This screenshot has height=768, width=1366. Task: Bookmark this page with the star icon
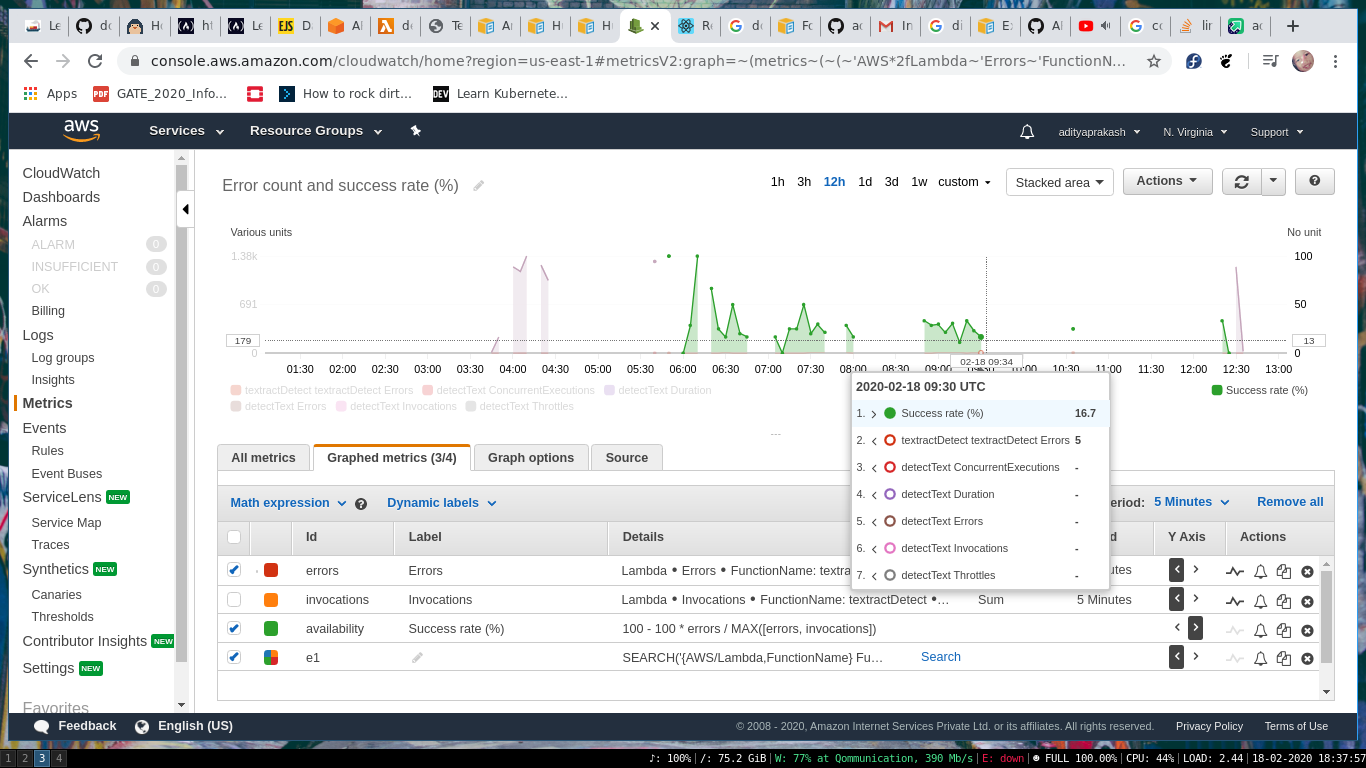tap(1153, 61)
